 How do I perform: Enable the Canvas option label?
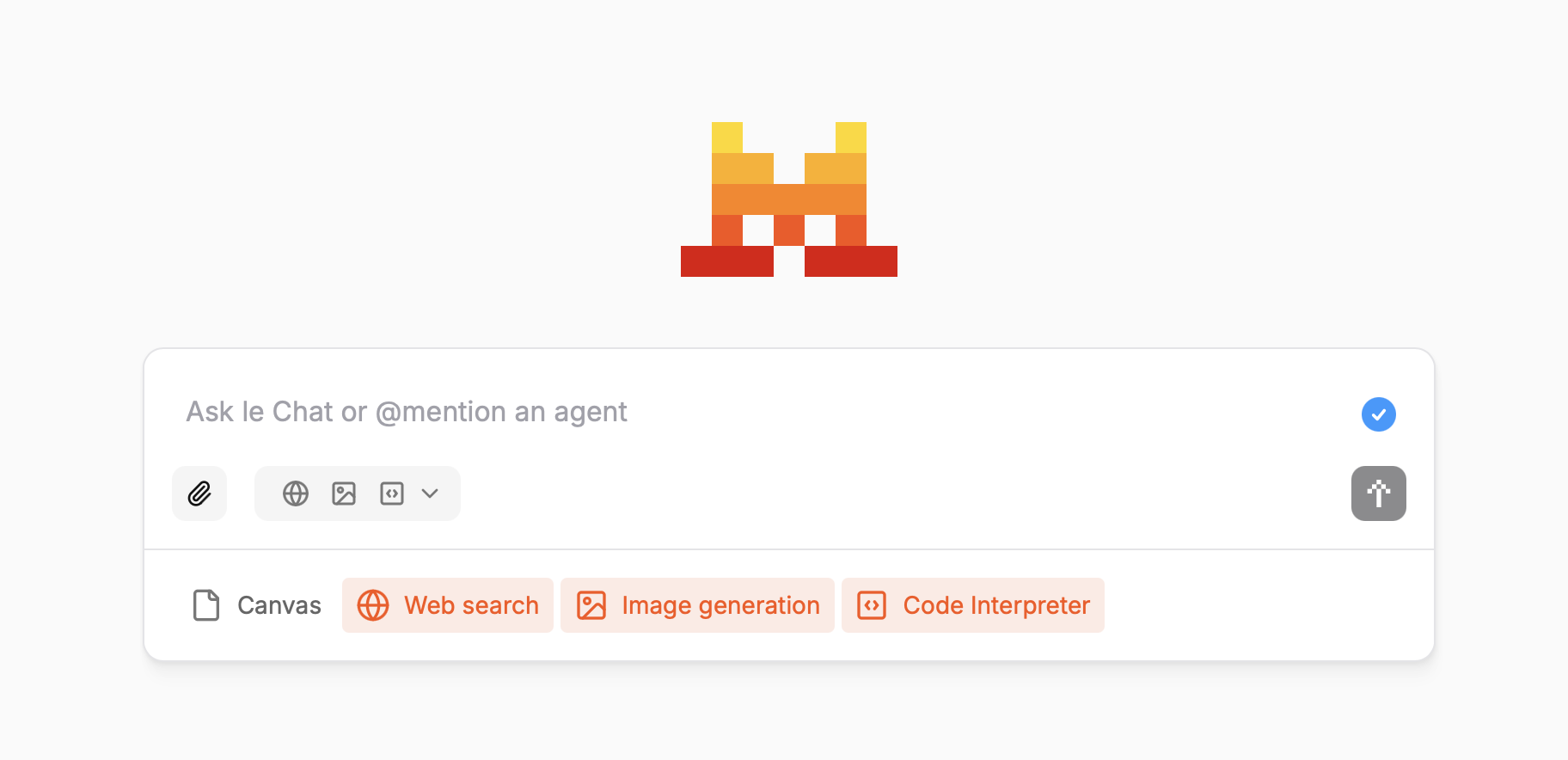click(279, 605)
